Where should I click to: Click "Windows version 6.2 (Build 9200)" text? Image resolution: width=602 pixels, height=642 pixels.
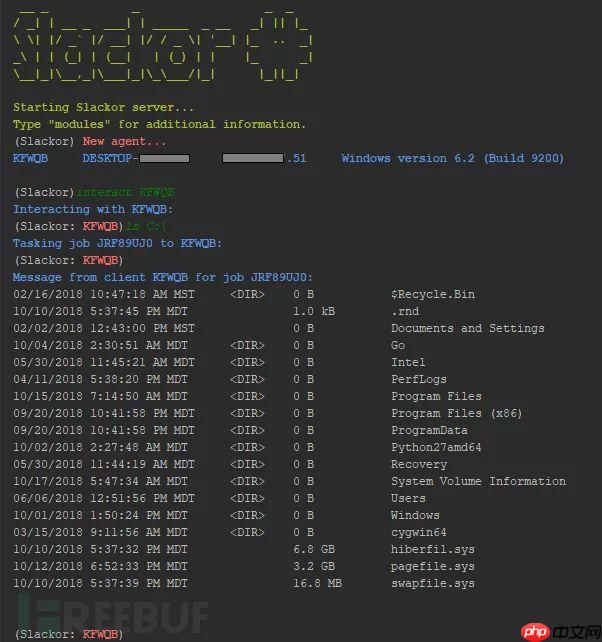453,158
